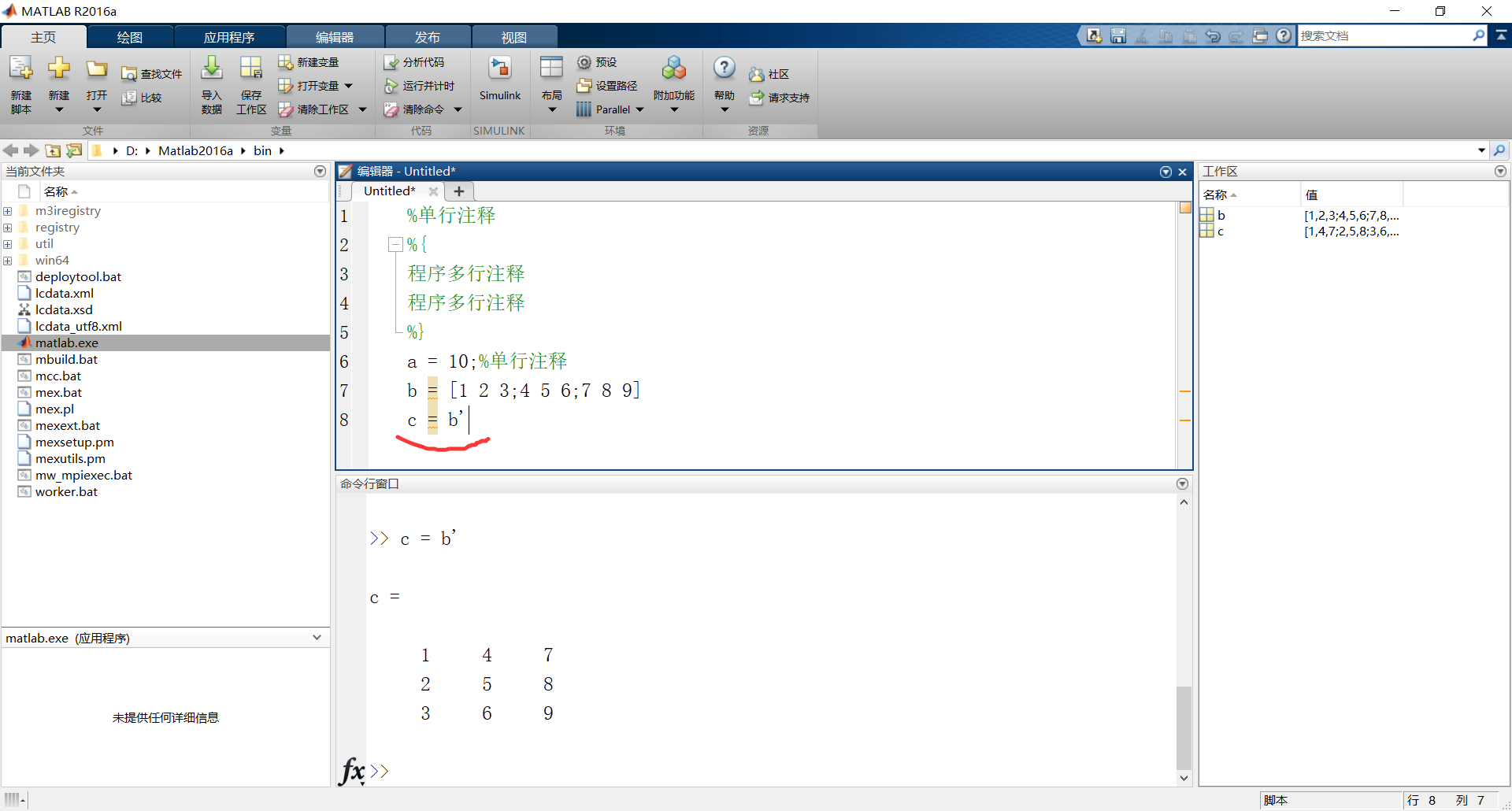This screenshot has height=811, width=1512.
Task: Click Find Files (查找文件)
Action: (152, 74)
